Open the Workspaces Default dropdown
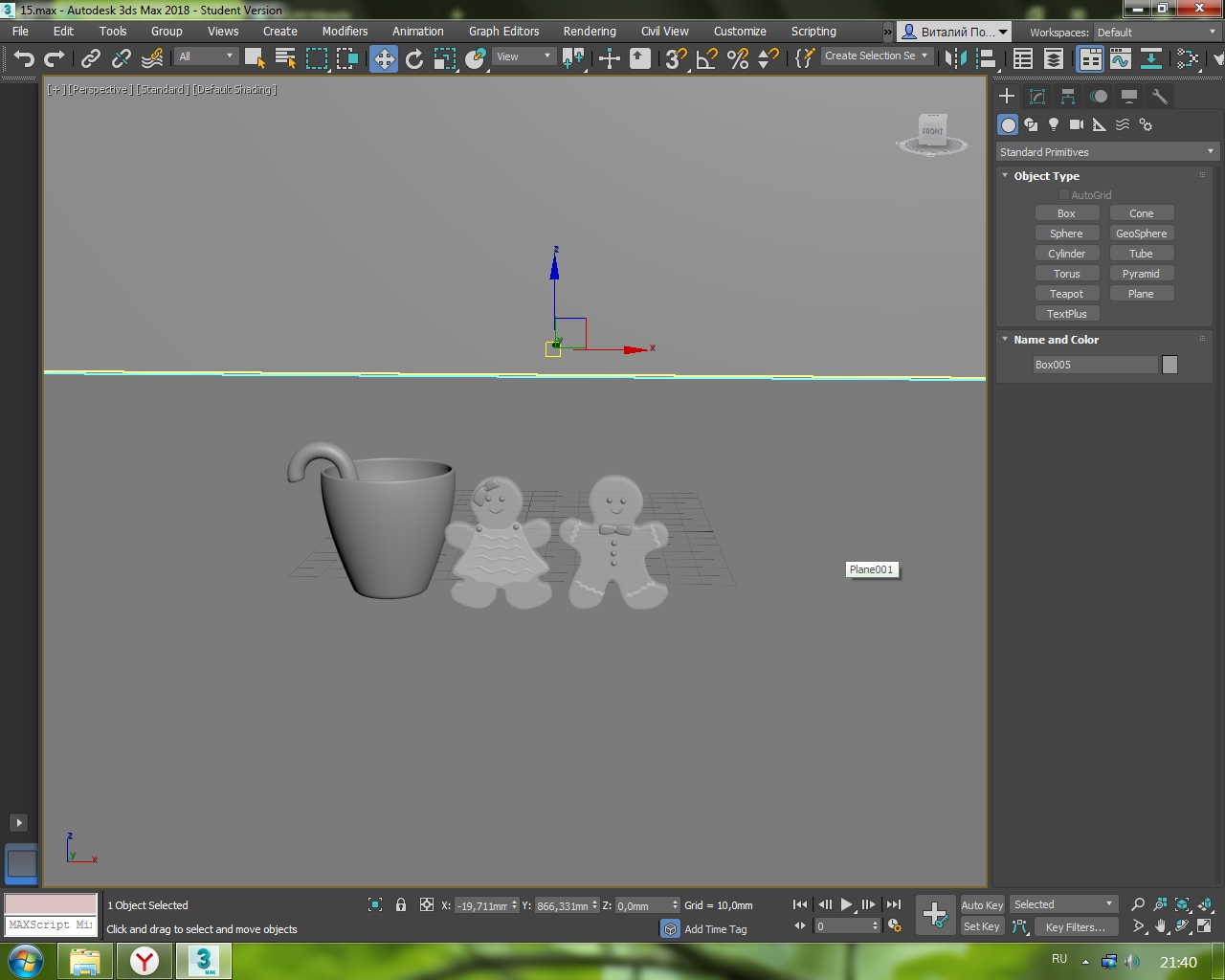The height and width of the screenshot is (980, 1225). (x=1157, y=33)
